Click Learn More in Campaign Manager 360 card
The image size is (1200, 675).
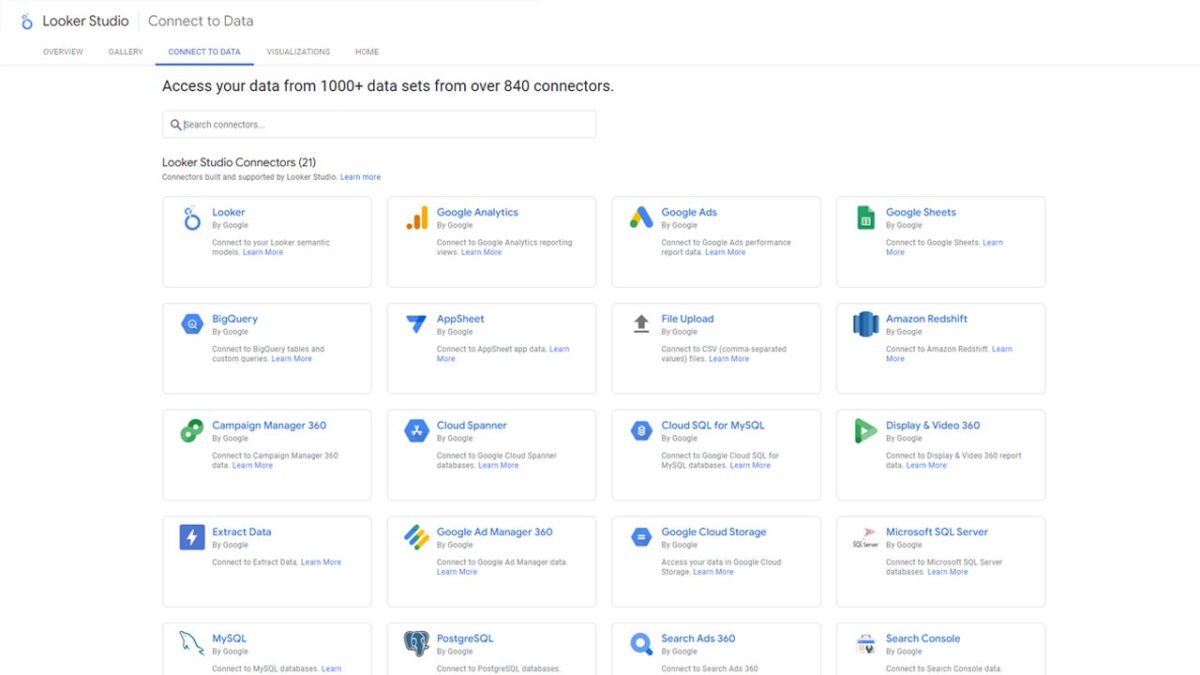click(252, 465)
